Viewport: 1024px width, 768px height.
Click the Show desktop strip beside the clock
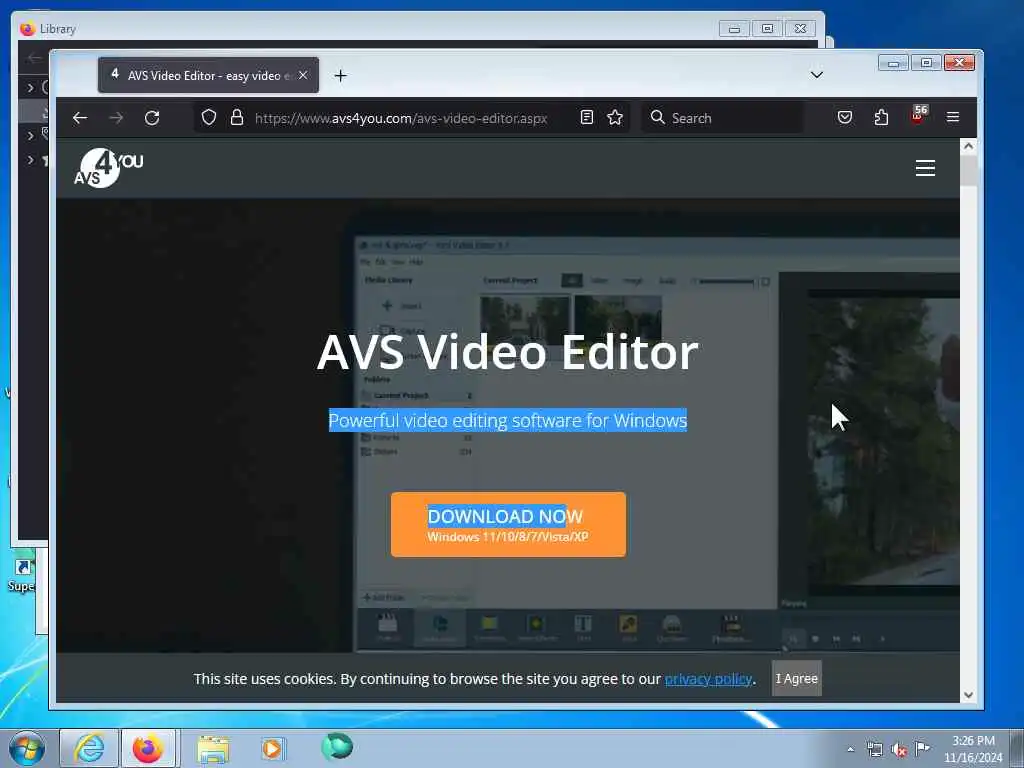(x=1017, y=748)
